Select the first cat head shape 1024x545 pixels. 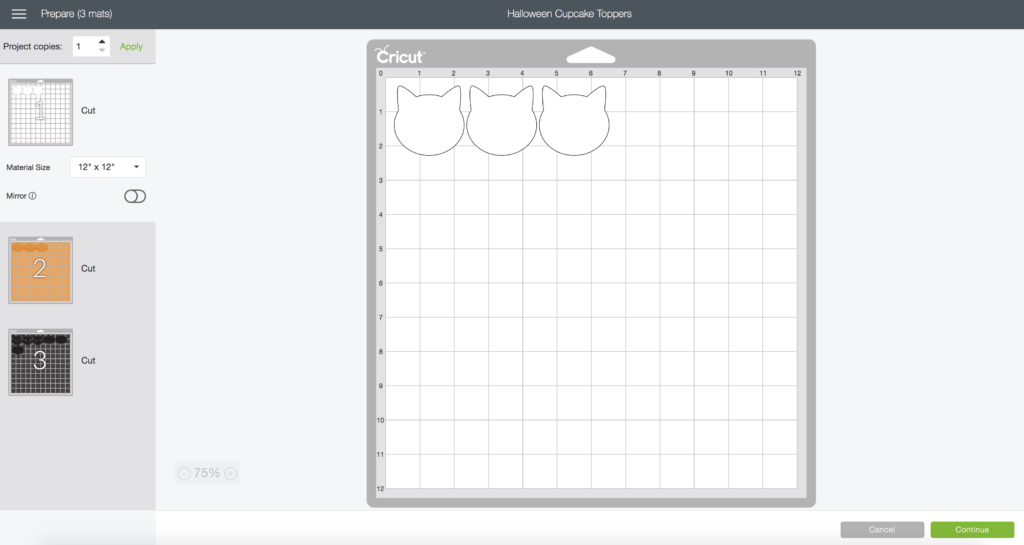pyautogui.click(x=428, y=121)
